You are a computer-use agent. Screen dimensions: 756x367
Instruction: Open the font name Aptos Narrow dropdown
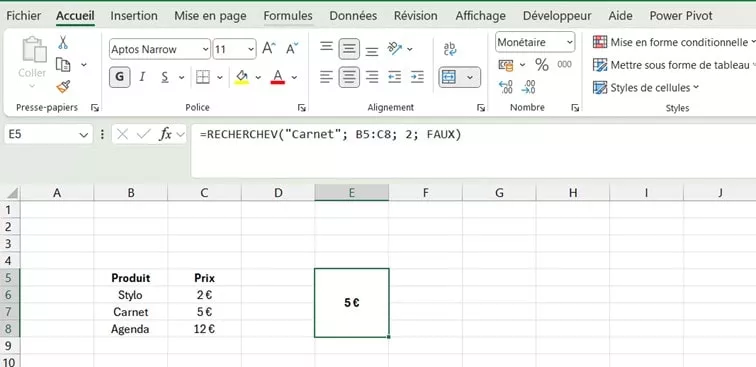pos(206,49)
